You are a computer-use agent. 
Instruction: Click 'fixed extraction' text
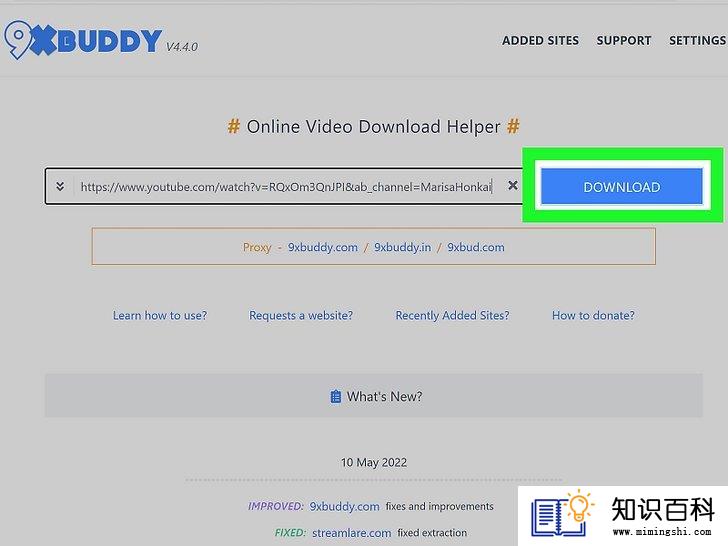pos(432,533)
